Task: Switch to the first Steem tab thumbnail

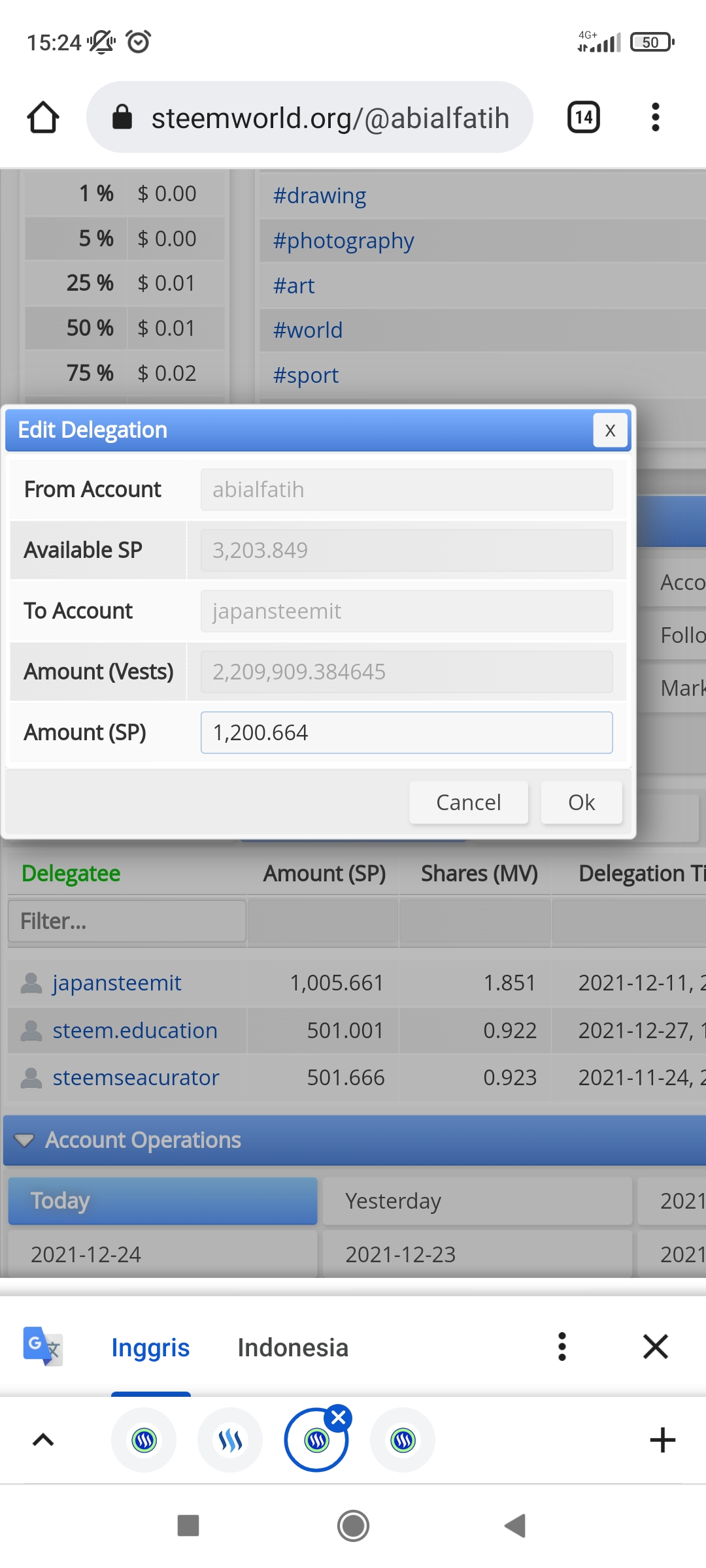Action: coord(144,1440)
